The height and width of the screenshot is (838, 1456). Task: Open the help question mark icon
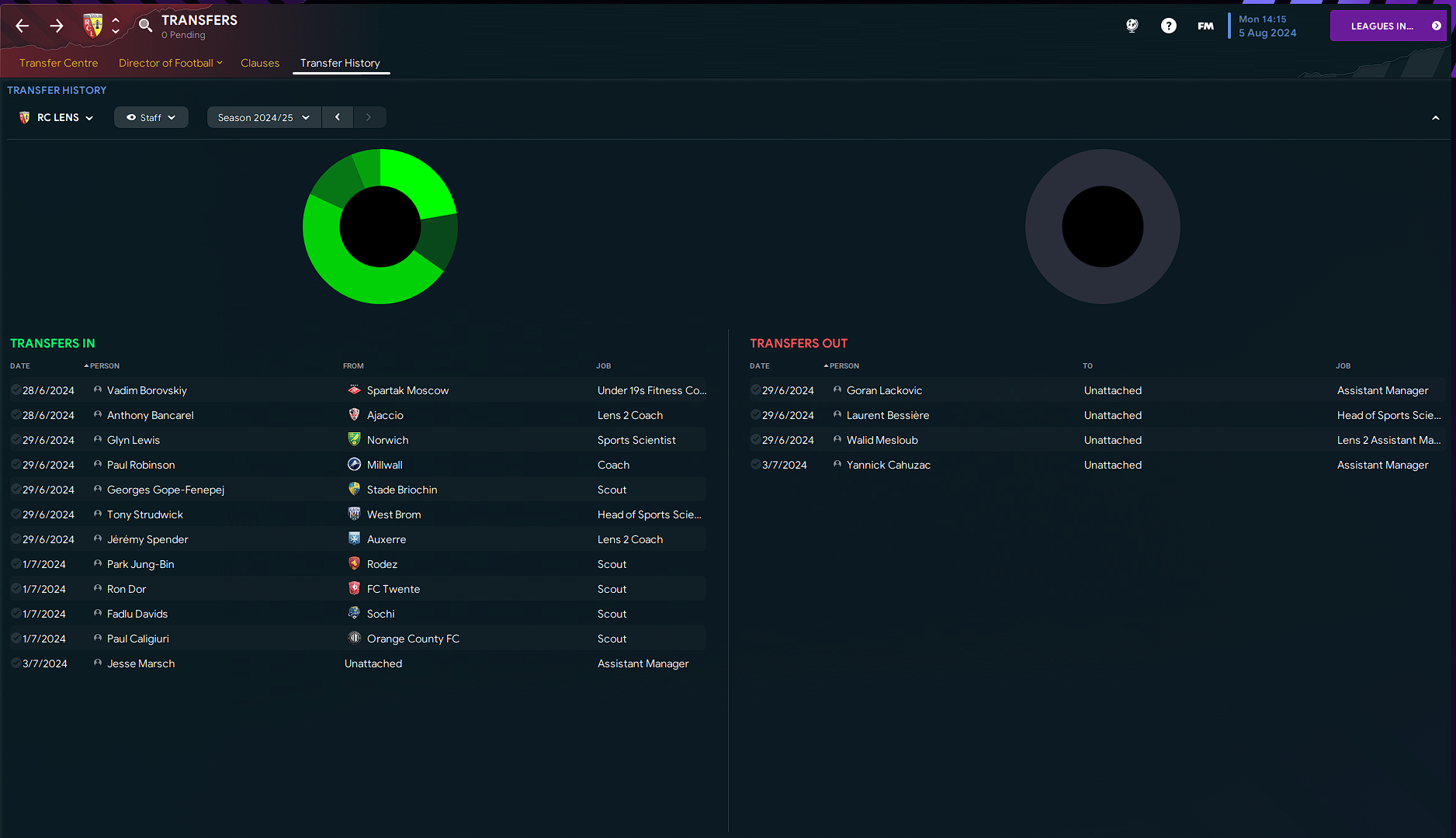click(1169, 26)
